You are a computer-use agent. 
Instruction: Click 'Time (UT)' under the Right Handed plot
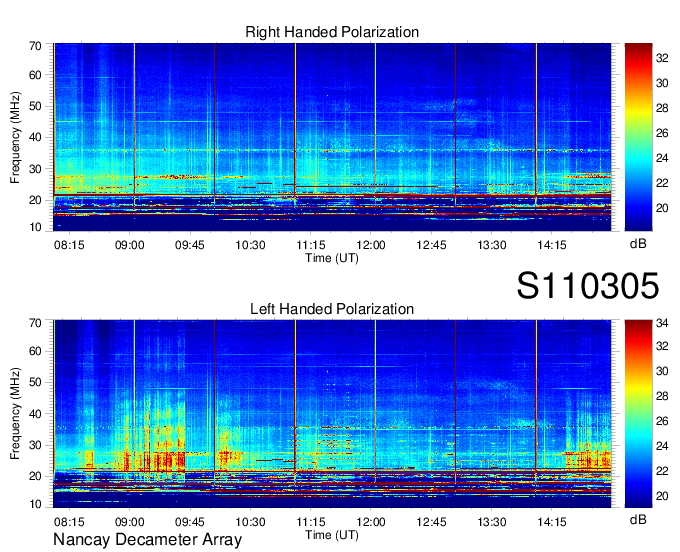click(x=332, y=258)
